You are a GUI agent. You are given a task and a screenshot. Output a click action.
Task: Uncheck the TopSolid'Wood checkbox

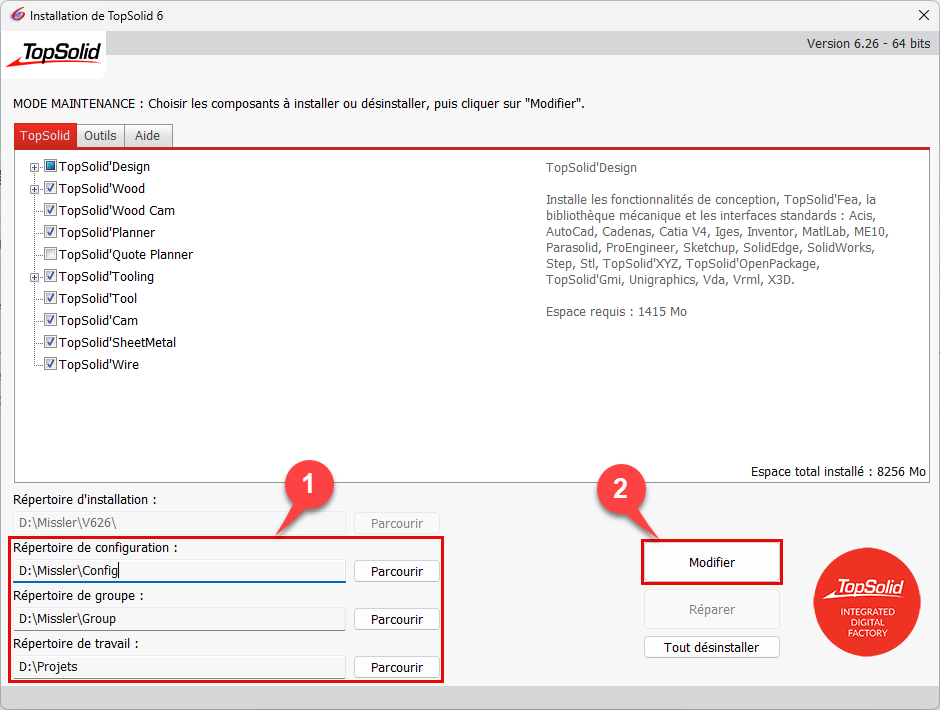coord(50,188)
